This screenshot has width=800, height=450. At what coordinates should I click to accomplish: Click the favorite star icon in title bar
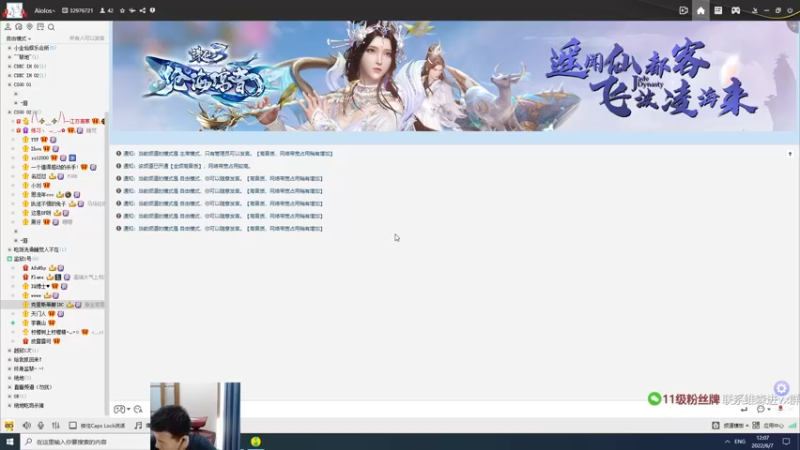(122, 10)
